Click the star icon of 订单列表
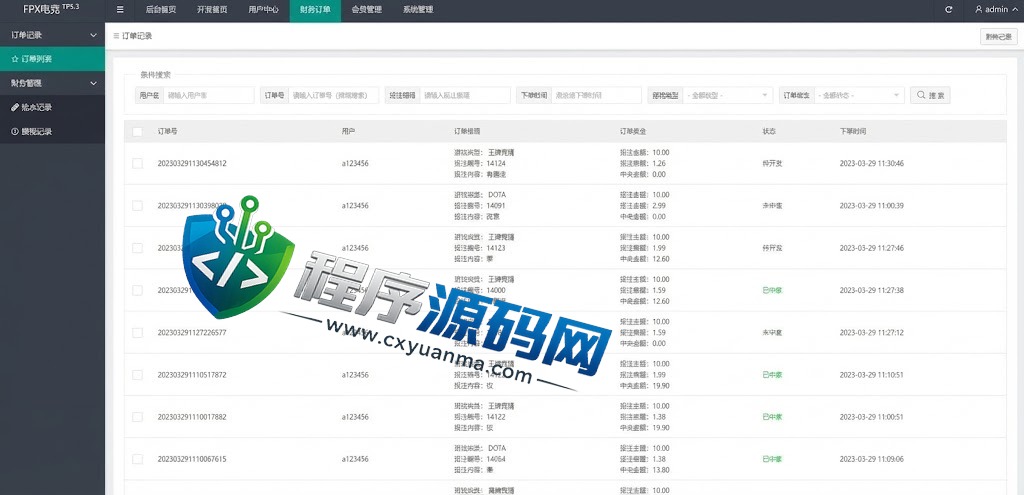The image size is (1024, 495). tap(14, 59)
